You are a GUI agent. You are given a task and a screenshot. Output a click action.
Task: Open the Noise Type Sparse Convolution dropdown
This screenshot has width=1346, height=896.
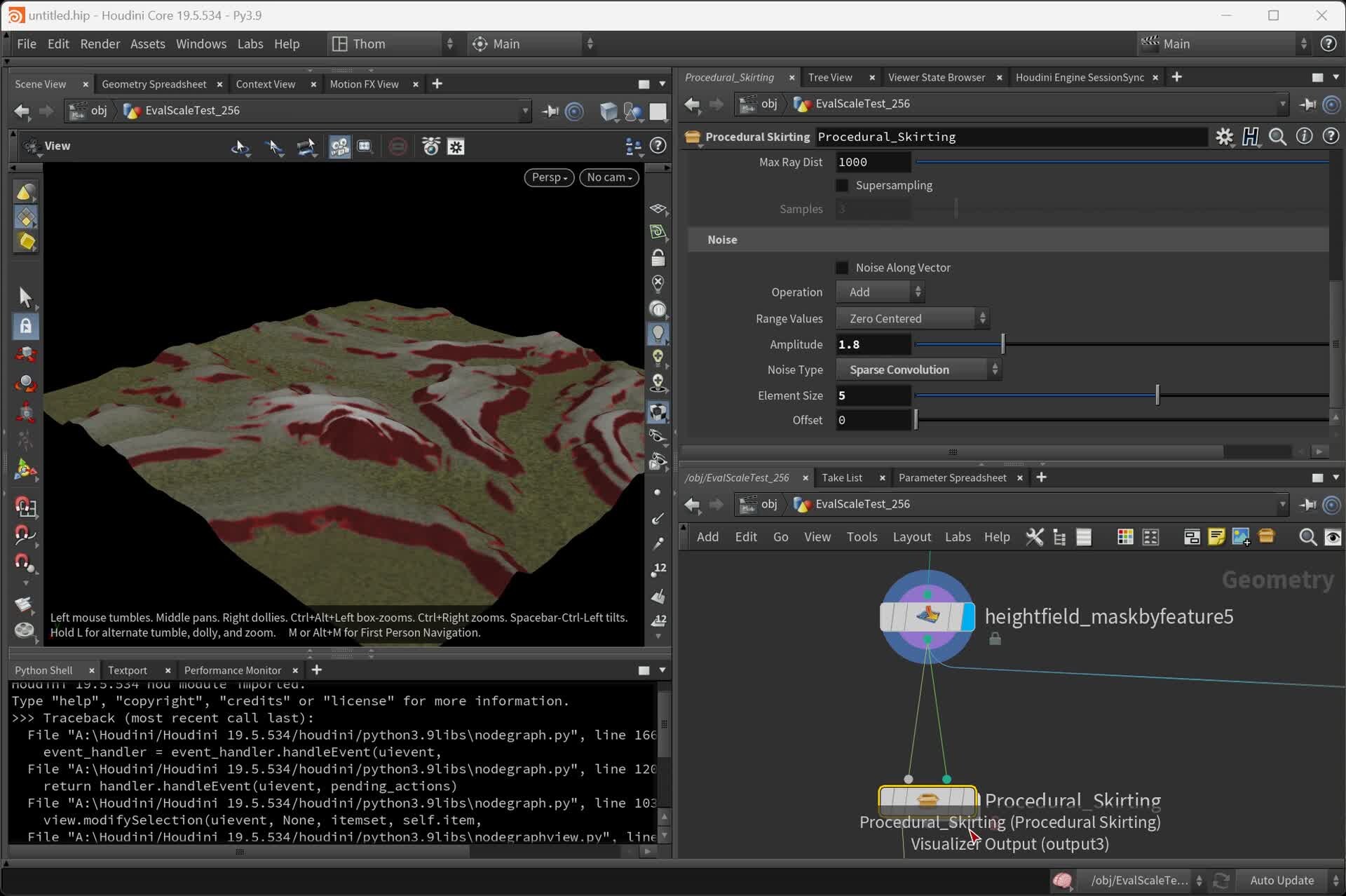918,369
